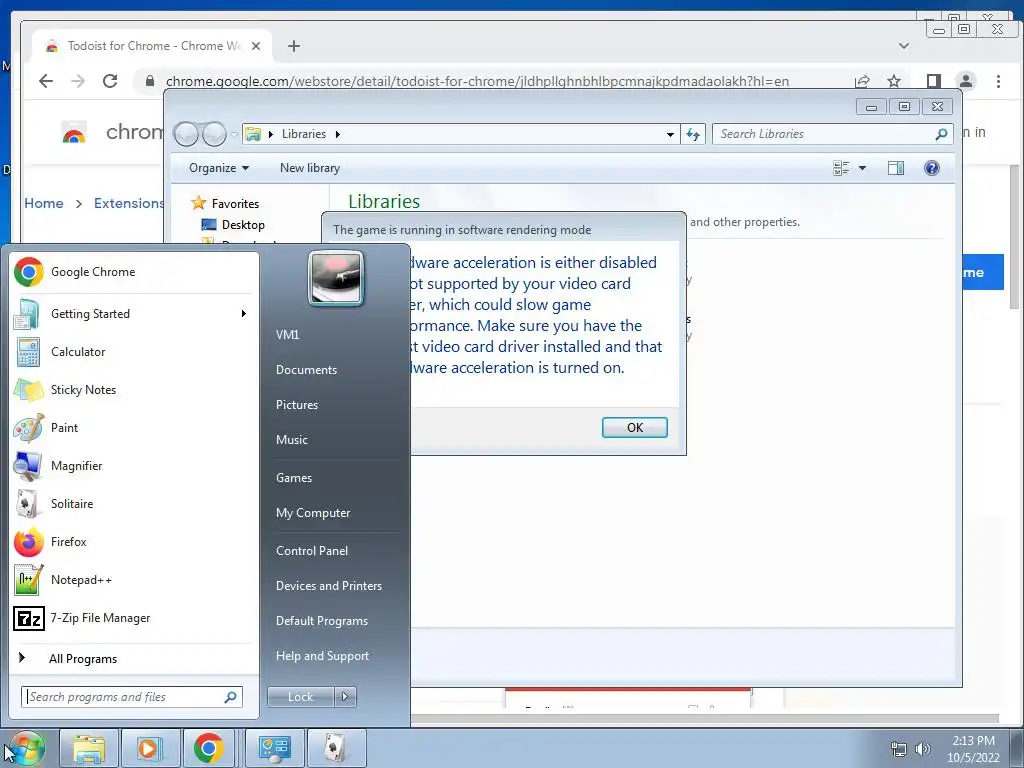This screenshot has height=768, width=1024.
Task: Select the Todoist for Chrome tab
Action: coord(153,46)
